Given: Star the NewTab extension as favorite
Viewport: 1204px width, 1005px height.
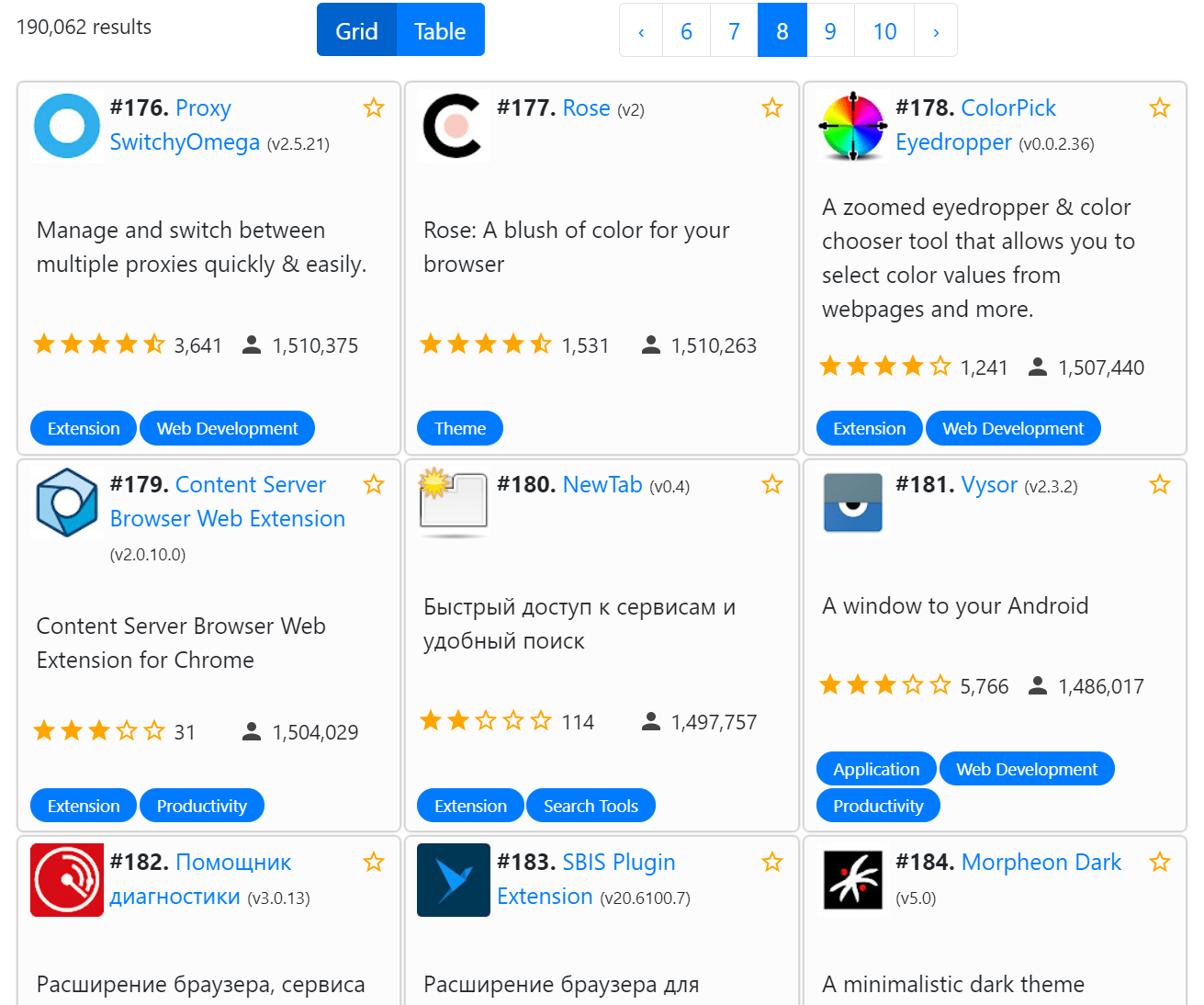Looking at the screenshot, I should point(772,485).
